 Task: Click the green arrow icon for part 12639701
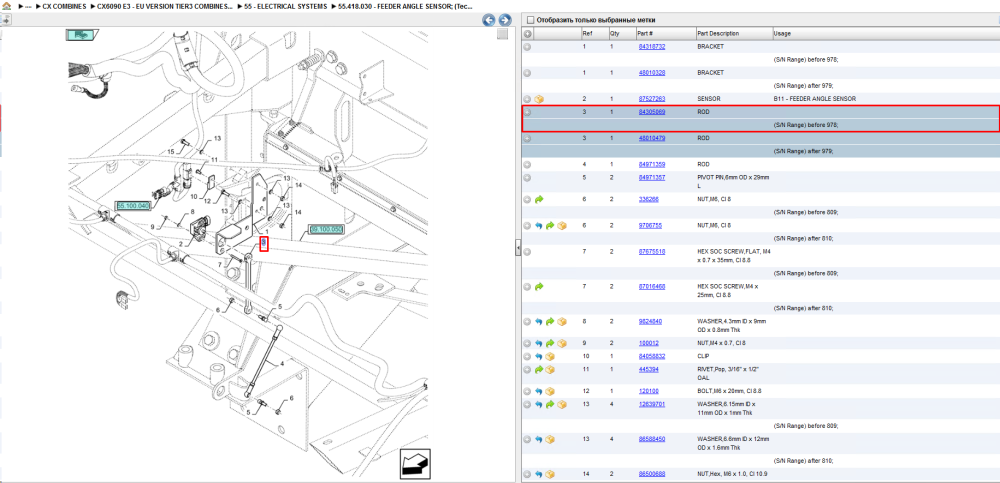click(x=550, y=404)
